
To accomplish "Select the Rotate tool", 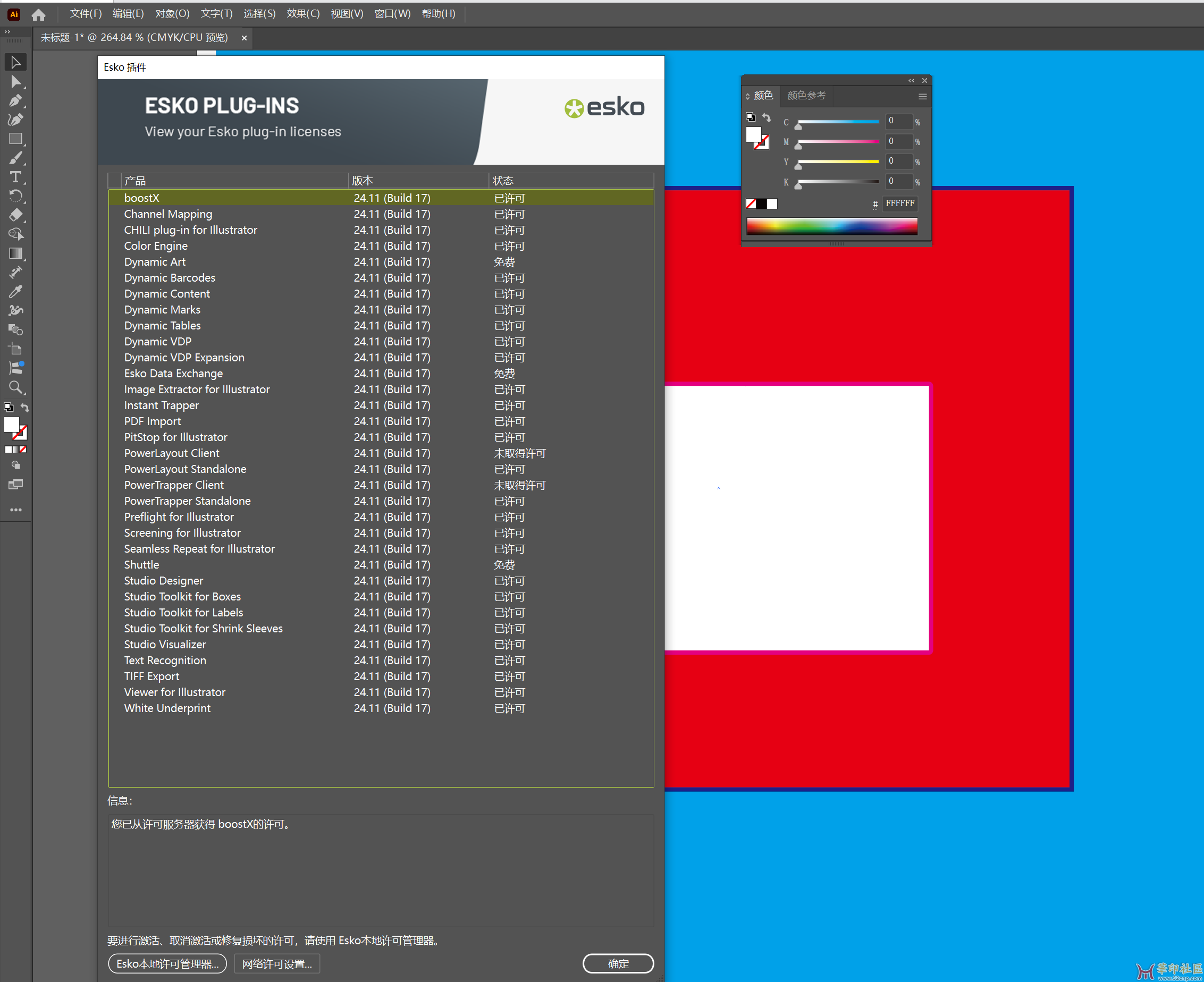I will (x=16, y=196).
